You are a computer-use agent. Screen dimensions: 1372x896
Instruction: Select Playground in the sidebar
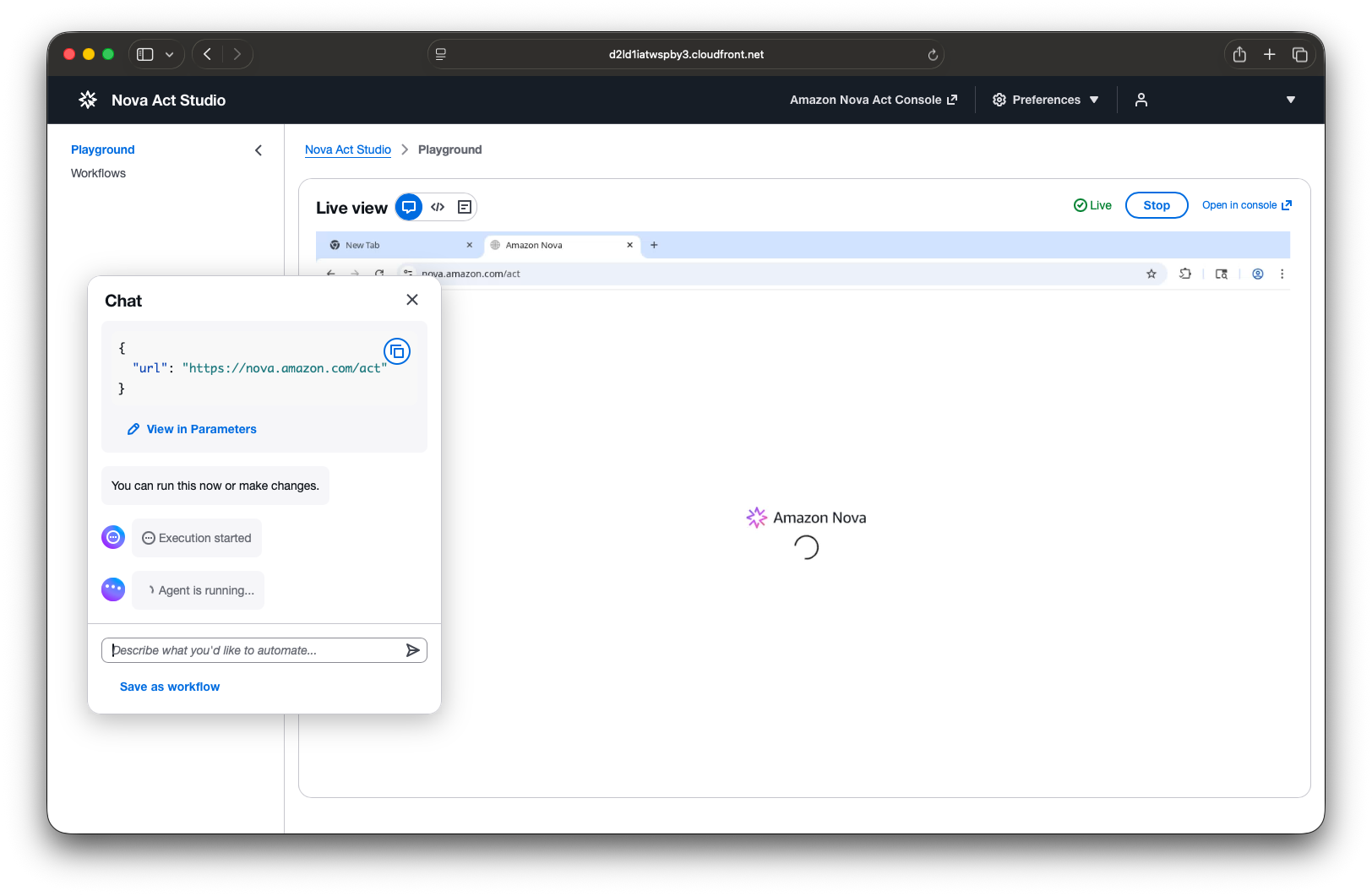coord(103,149)
